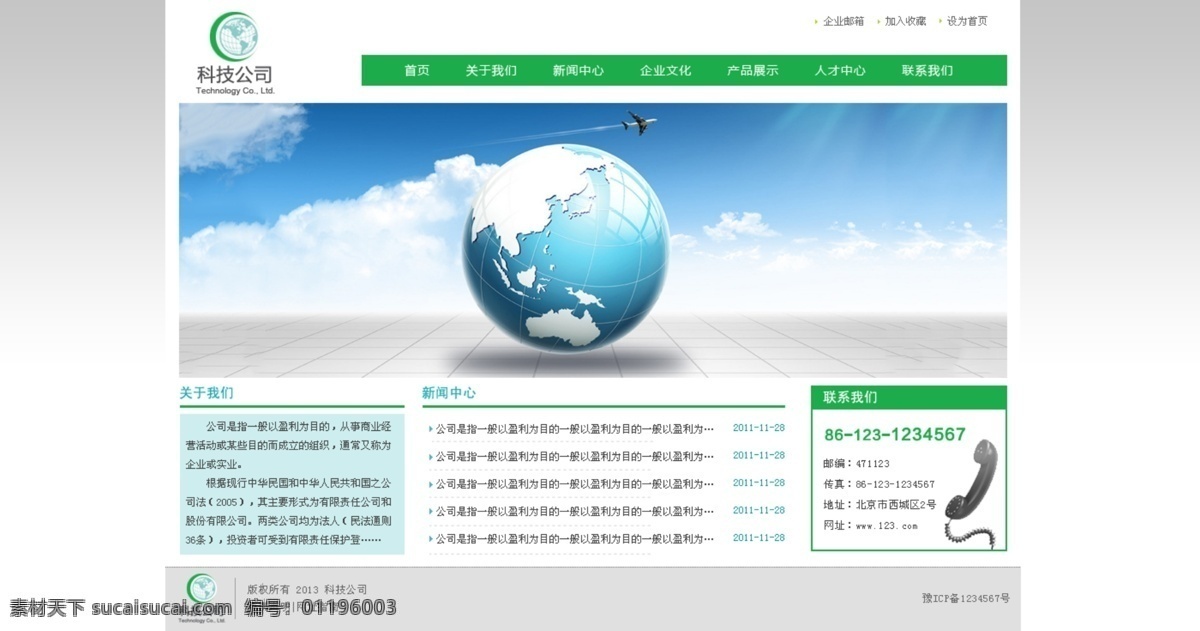Go to the 首页 menu item

(x=417, y=71)
